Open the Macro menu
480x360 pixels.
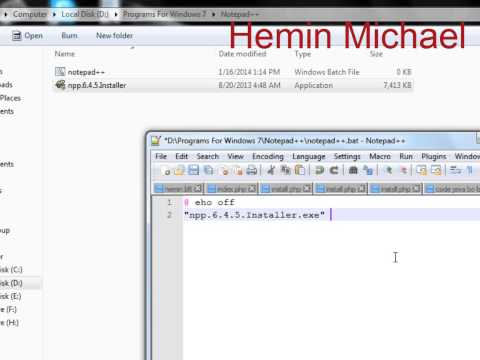[380, 156]
